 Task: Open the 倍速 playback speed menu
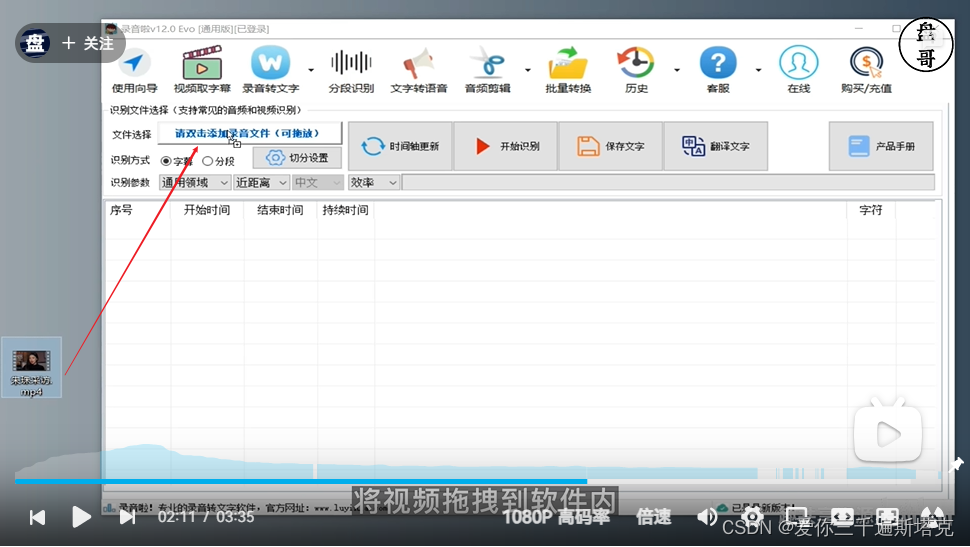tap(654, 517)
